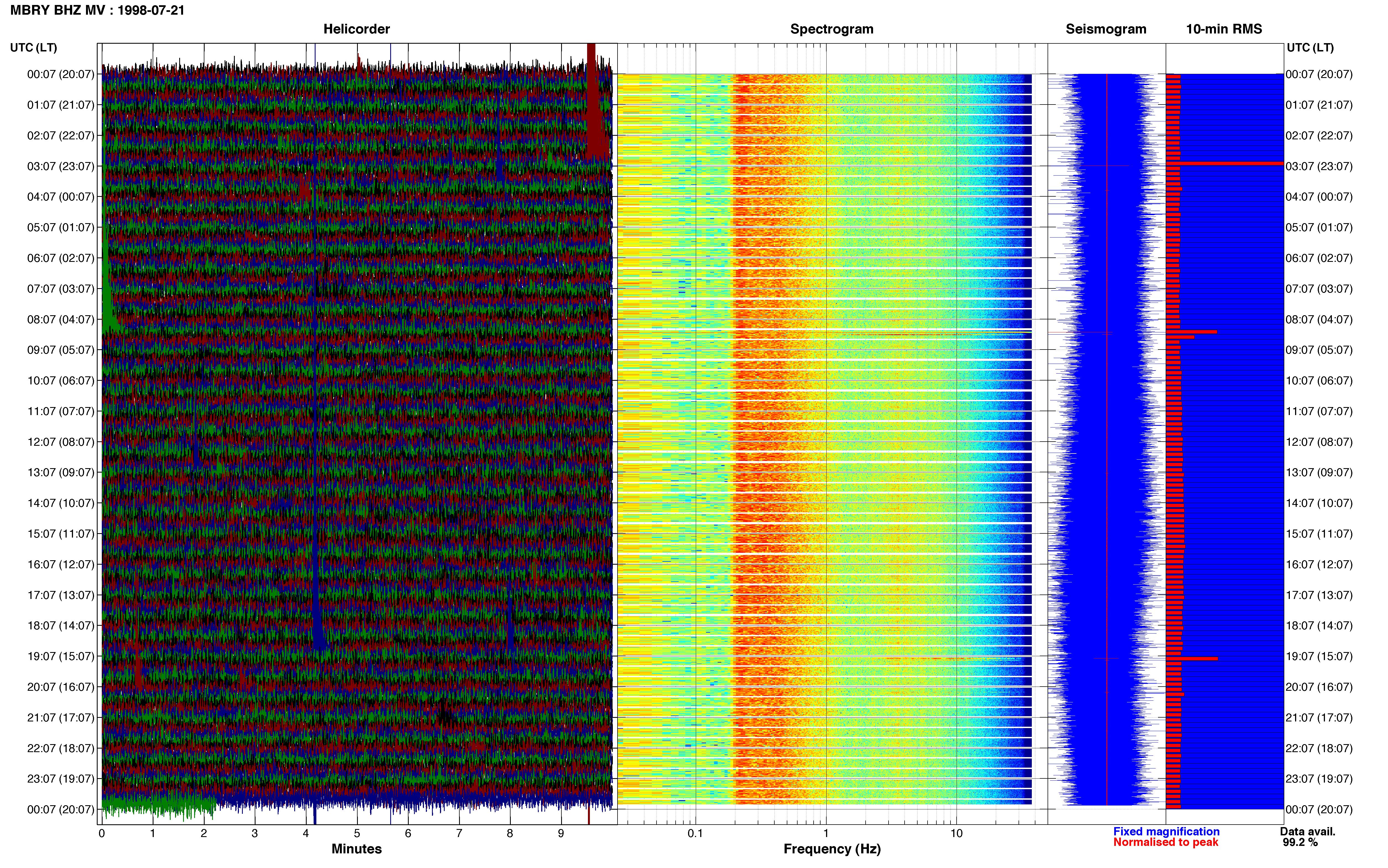Select the '07:07 (03:07)' label on the RMS axis
Viewport: 1388px width, 868px height.
[1319, 289]
